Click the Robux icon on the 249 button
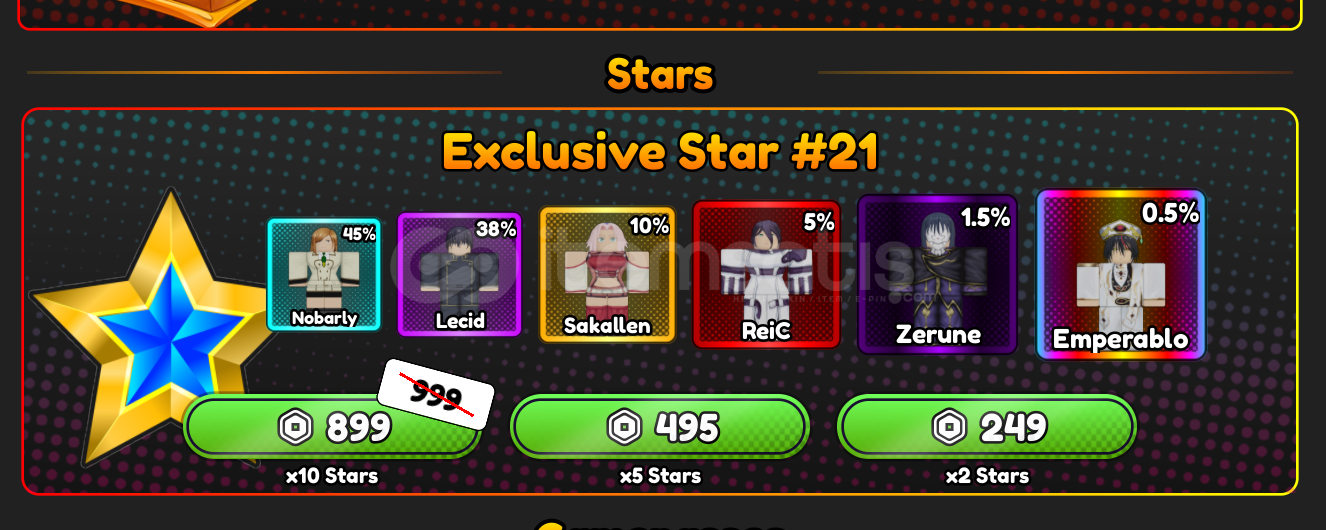 coord(949,428)
